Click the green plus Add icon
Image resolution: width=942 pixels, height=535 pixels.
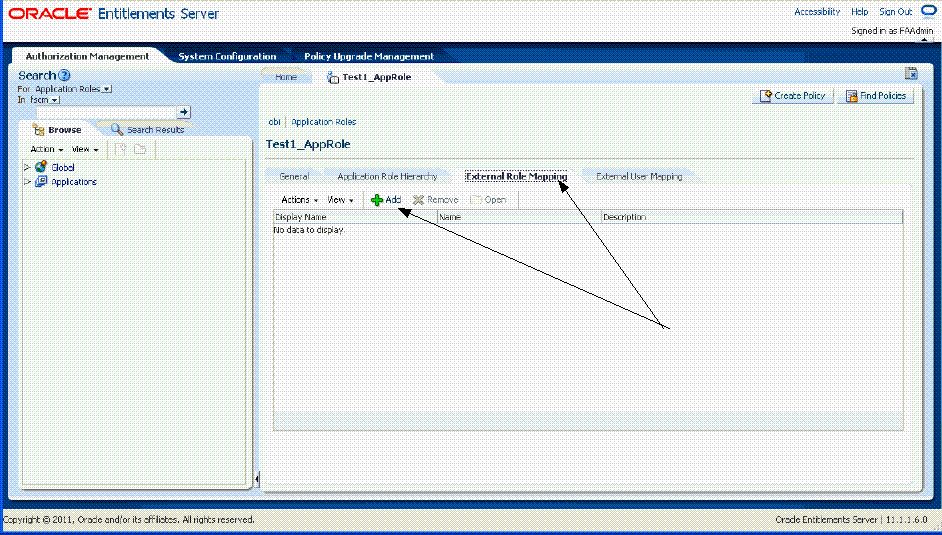pos(377,201)
